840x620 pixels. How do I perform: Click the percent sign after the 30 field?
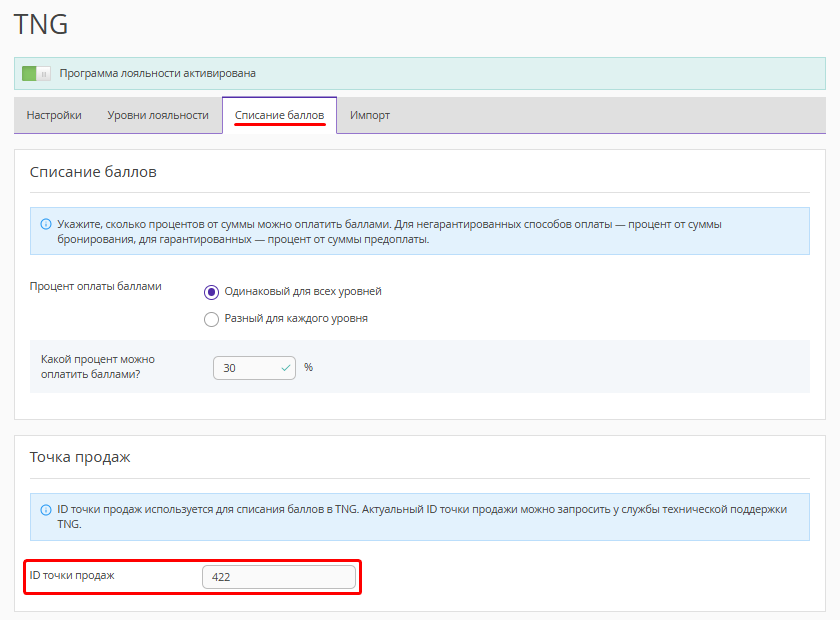(x=309, y=367)
